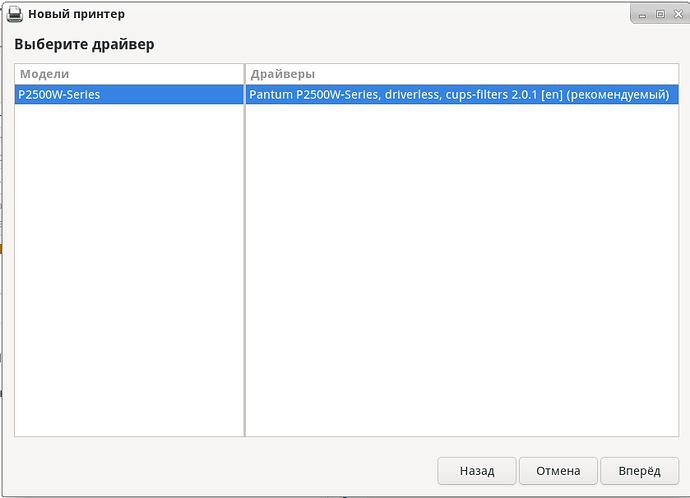Click empty space in the drivers list
Image resolution: width=690 pixels, height=498 pixels.
point(462,268)
